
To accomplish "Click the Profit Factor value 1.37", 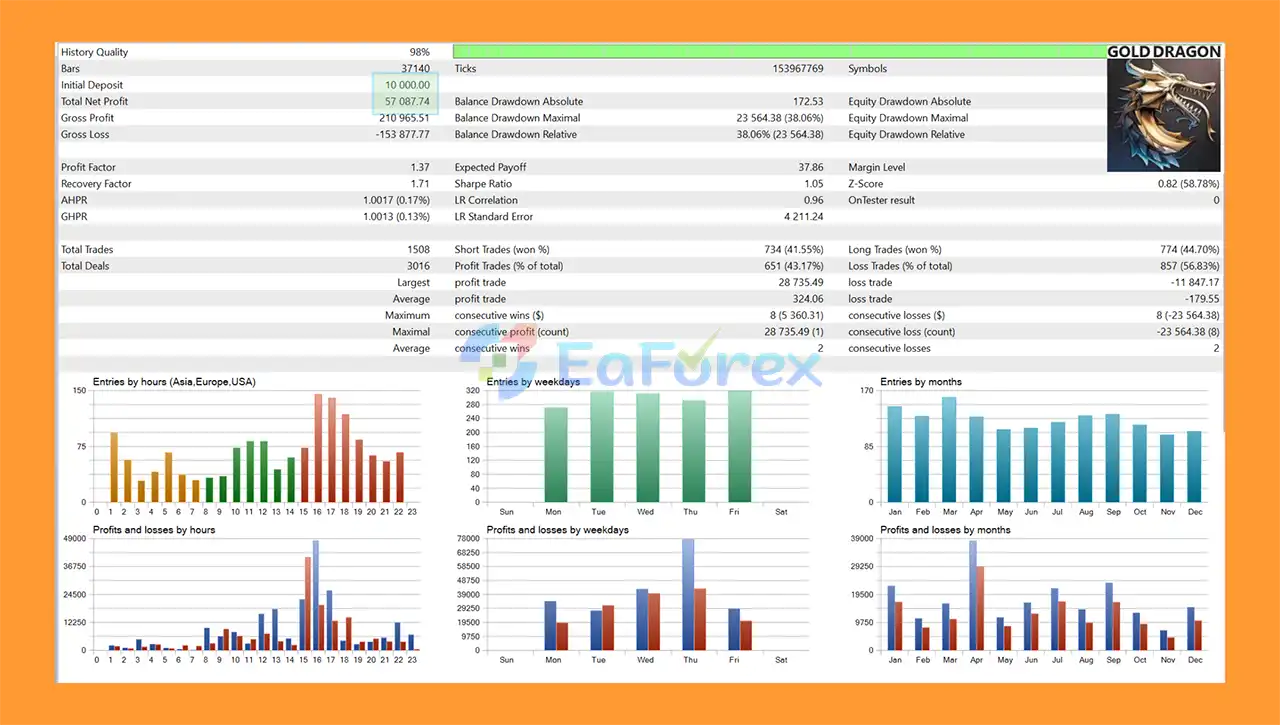I will [420, 167].
